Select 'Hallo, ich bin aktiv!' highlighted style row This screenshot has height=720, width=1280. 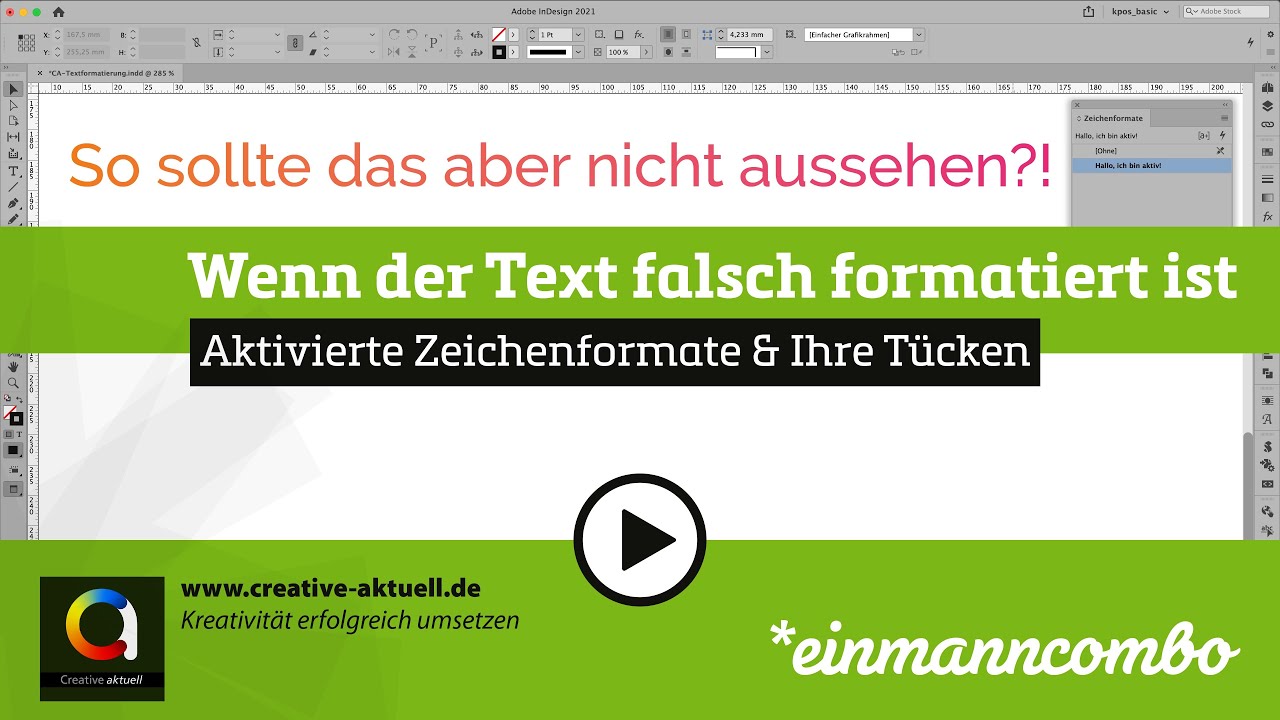coord(1152,165)
